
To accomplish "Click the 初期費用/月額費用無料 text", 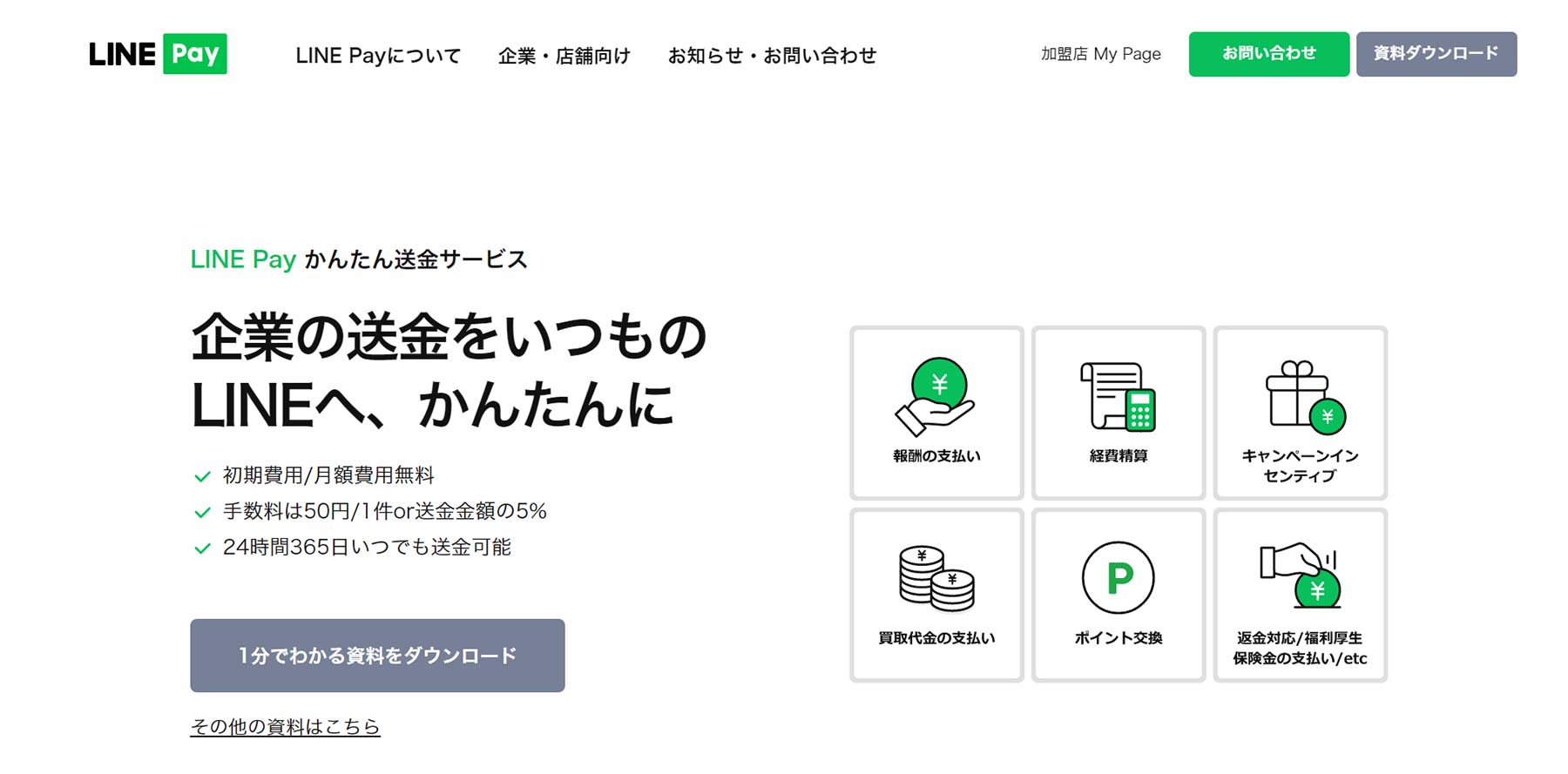I will 328,475.
